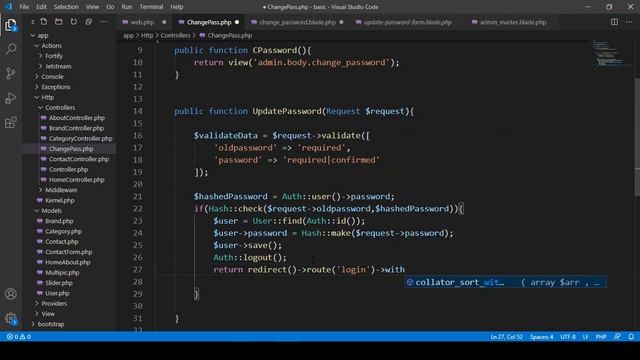Click the code minimap preview

click(608, 53)
